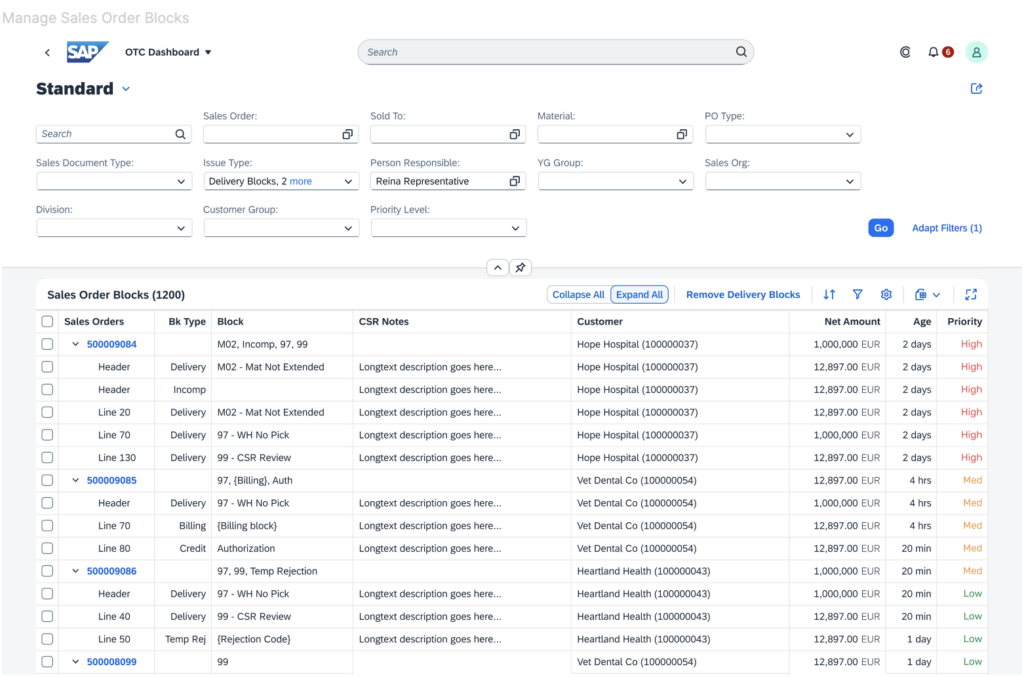The image size is (1024, 677).
Task: Open the Standard view variant dropdown
Action: [x=126, y=89]
